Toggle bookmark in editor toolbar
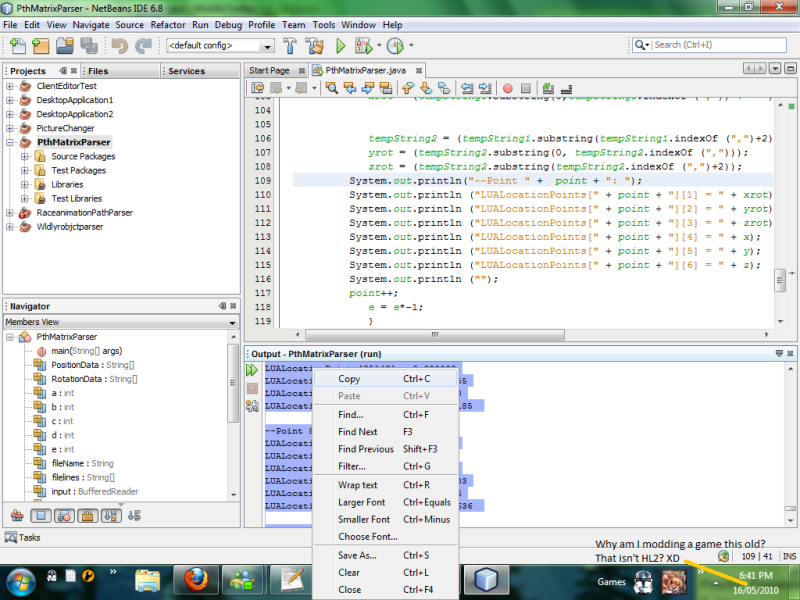 [444, 88]
